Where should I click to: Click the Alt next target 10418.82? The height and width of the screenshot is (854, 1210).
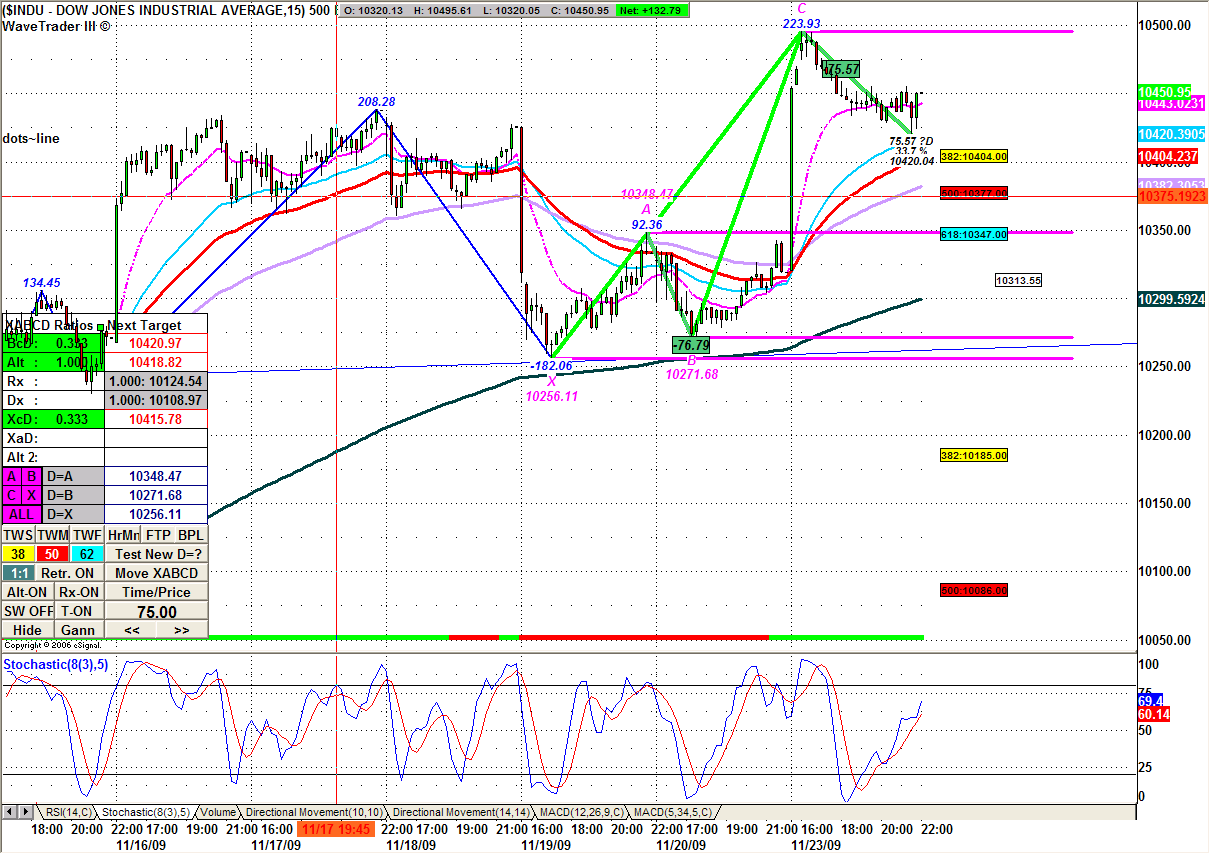click(x=156, y=362)
